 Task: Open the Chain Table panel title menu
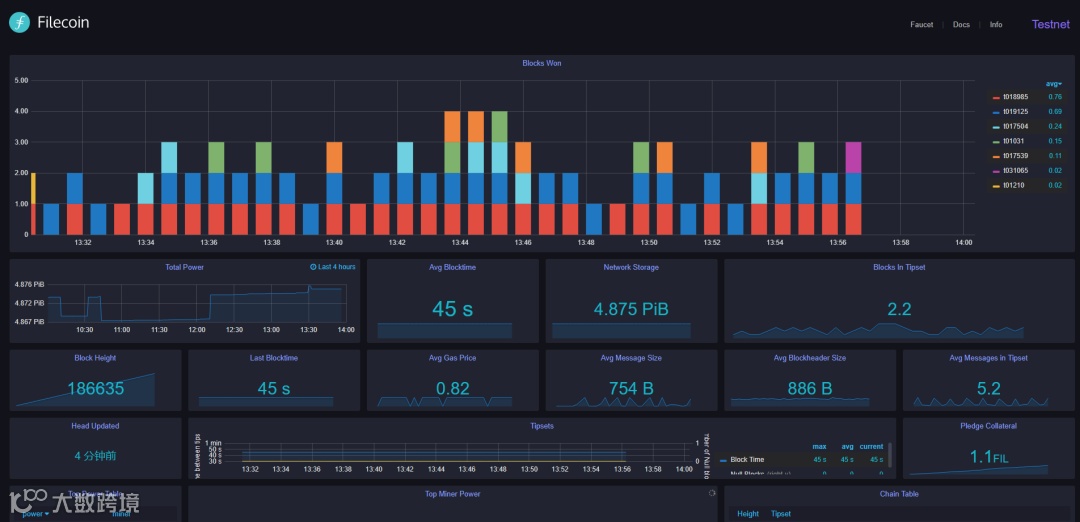tap(899, 494)
